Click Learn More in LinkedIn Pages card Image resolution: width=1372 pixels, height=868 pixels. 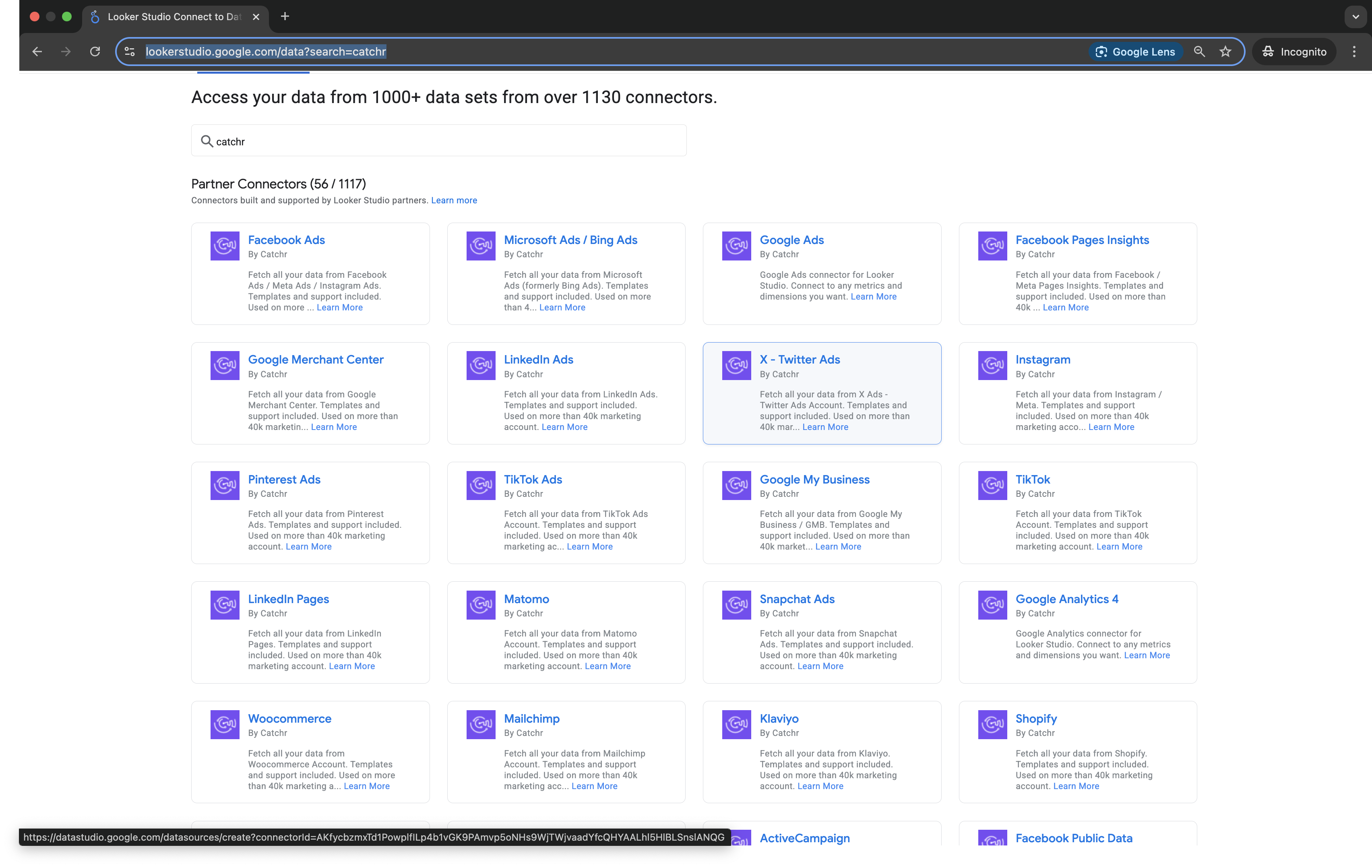point(351,665)
